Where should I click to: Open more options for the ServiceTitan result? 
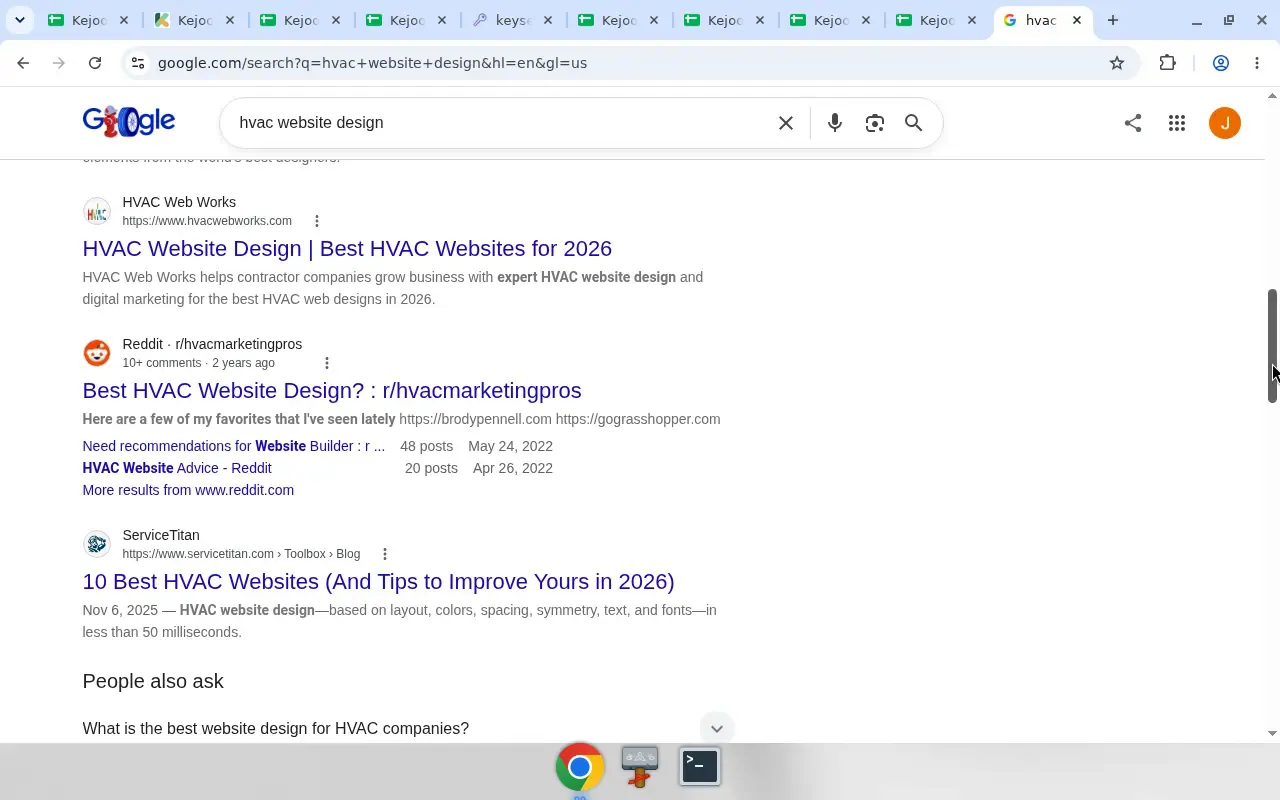point(385,554)
